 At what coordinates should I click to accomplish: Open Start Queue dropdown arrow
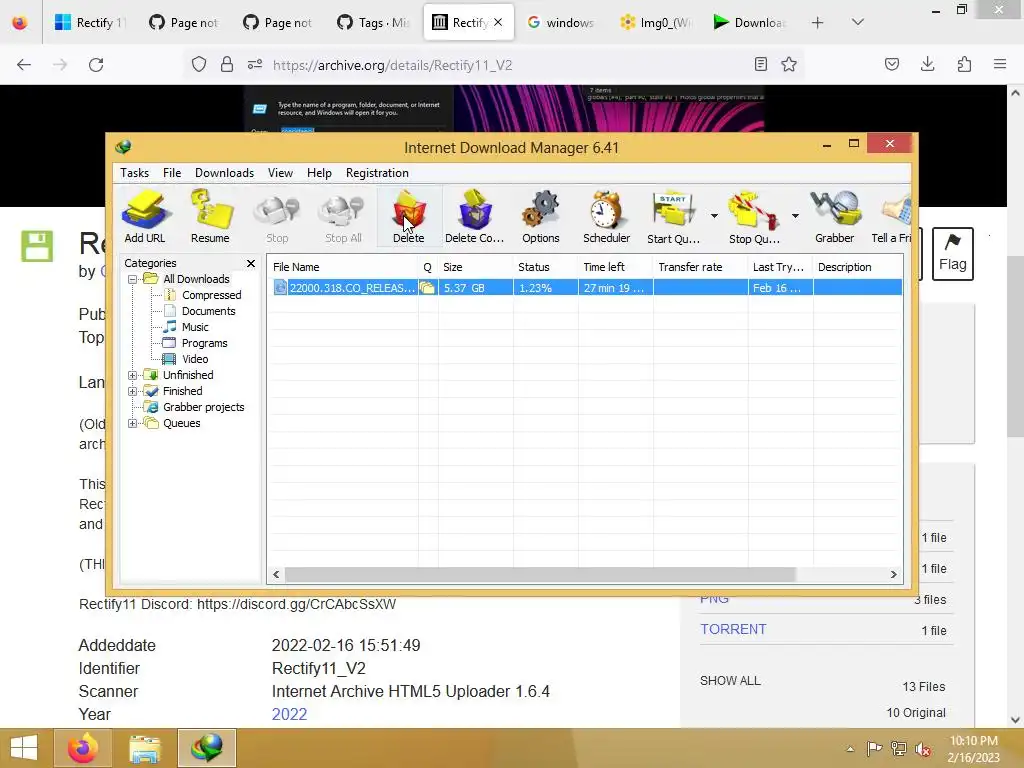click(714, 216)
